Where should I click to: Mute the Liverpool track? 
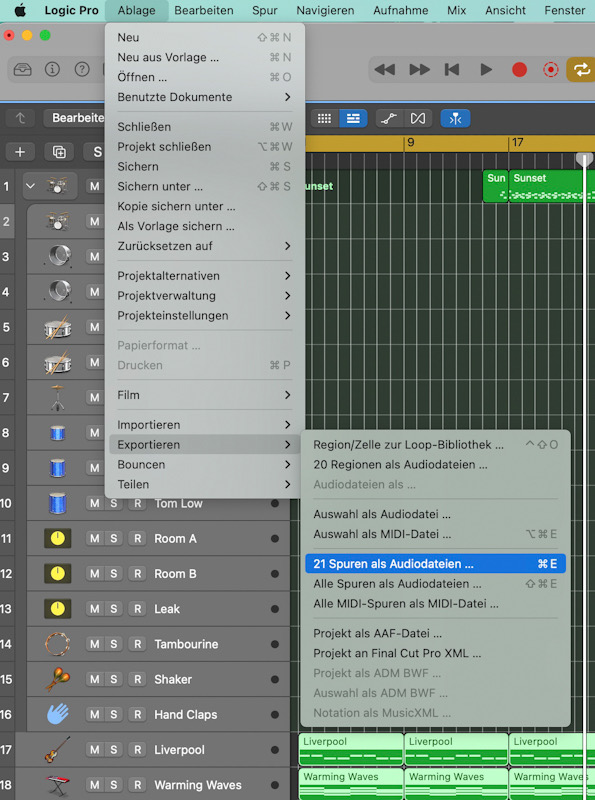point(95,749)
